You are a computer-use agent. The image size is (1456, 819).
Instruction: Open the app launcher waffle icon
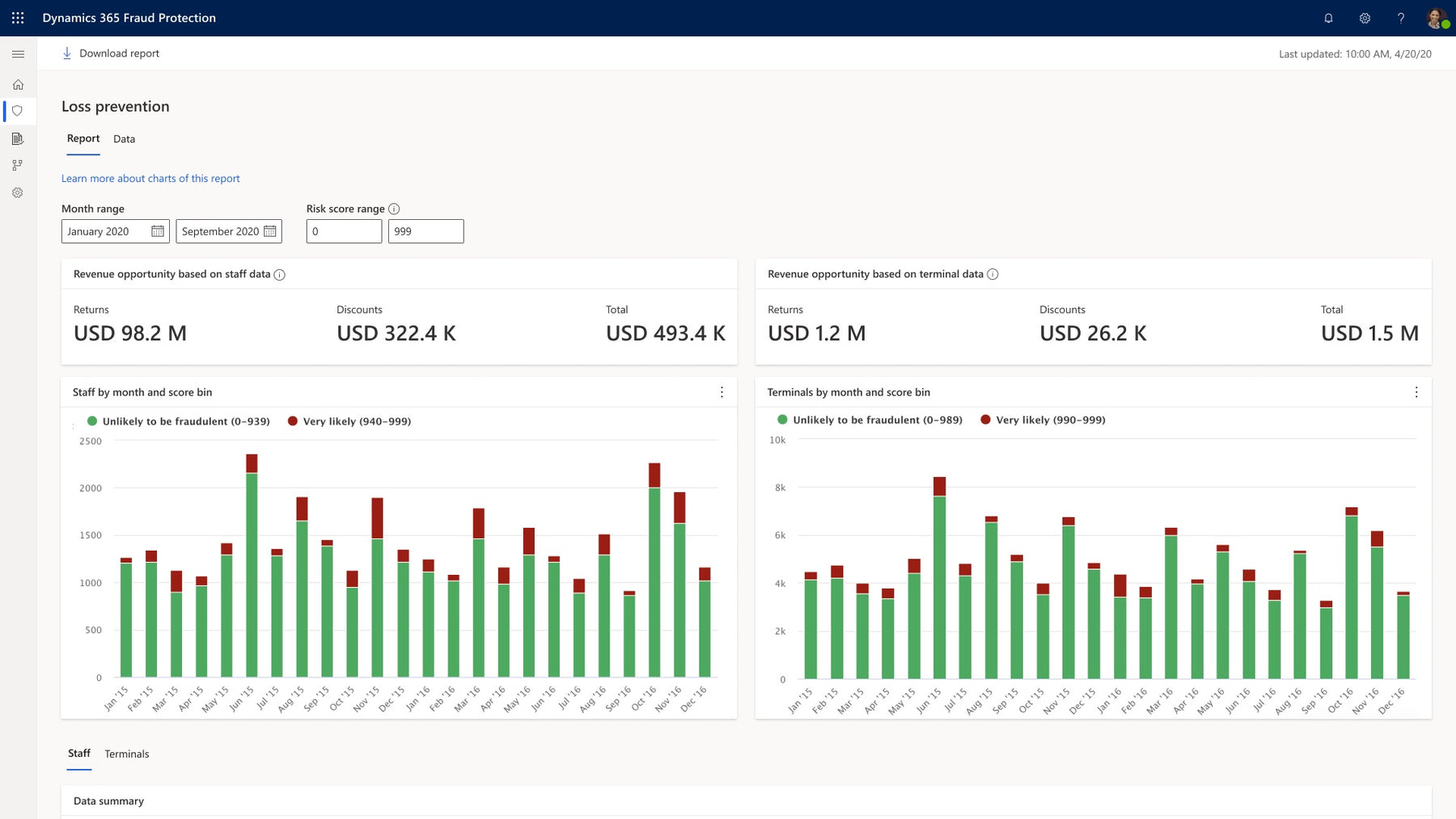[18, 18]
